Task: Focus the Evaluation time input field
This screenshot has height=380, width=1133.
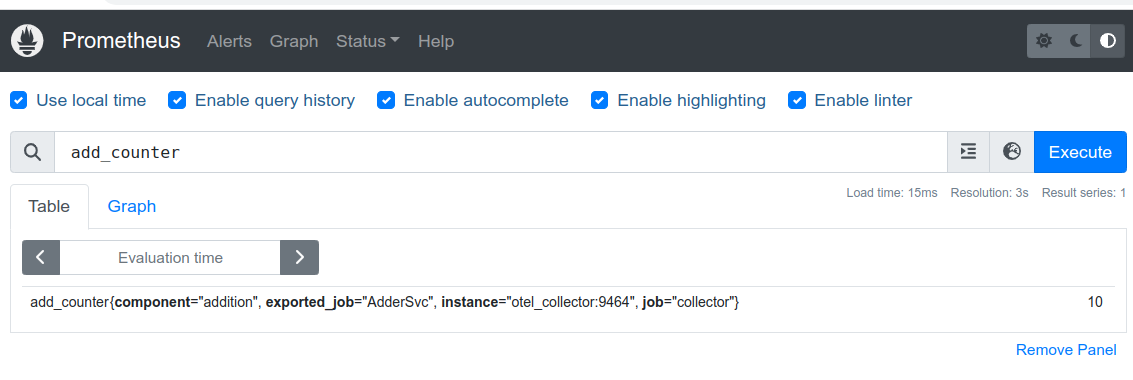Action: (170, 257)
